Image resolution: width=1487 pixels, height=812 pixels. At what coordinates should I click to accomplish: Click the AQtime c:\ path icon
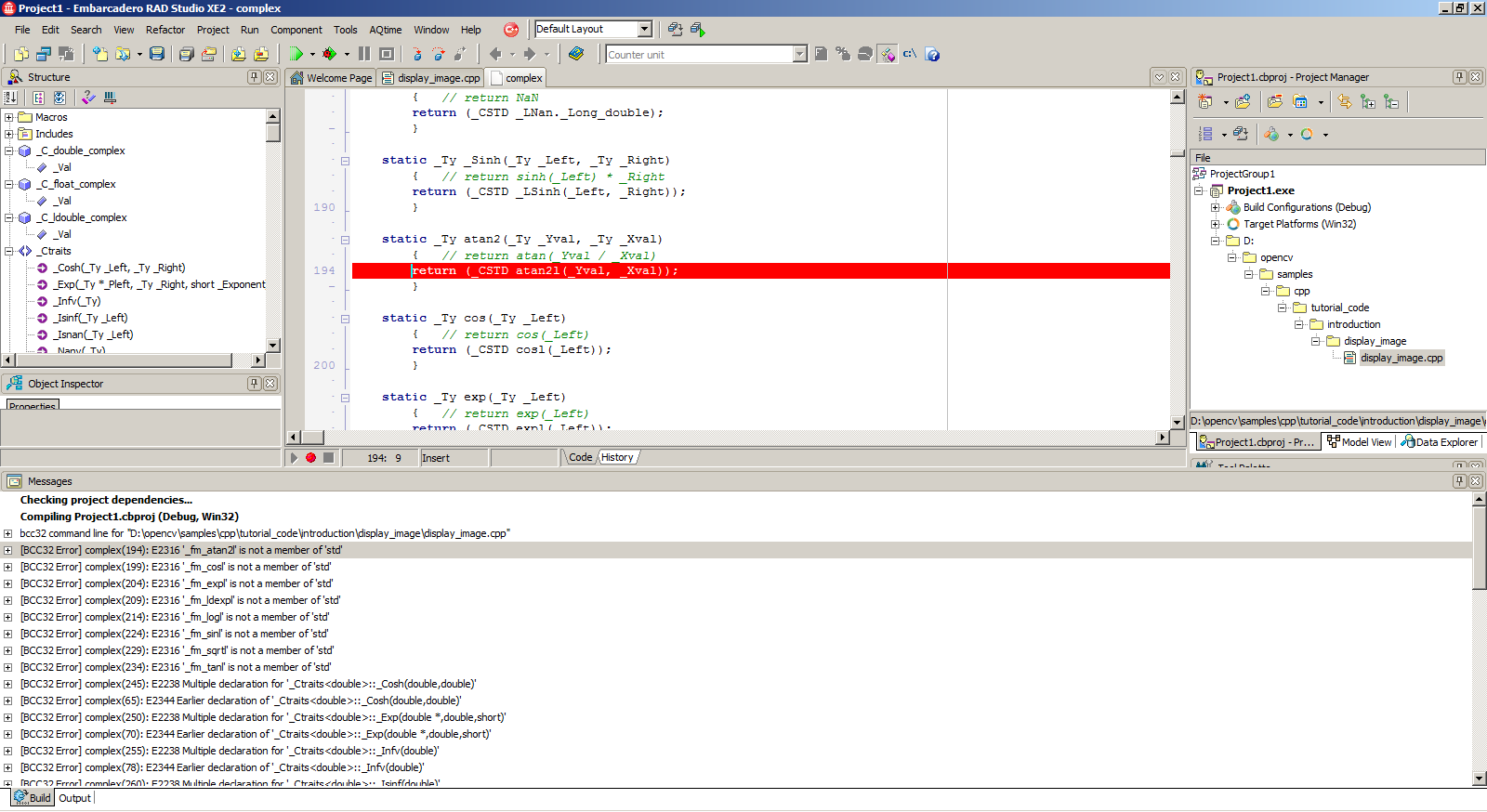pos(910,55)
